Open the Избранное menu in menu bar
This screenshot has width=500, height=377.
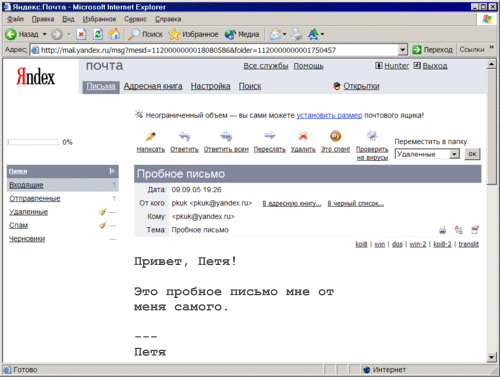(99, 19)
